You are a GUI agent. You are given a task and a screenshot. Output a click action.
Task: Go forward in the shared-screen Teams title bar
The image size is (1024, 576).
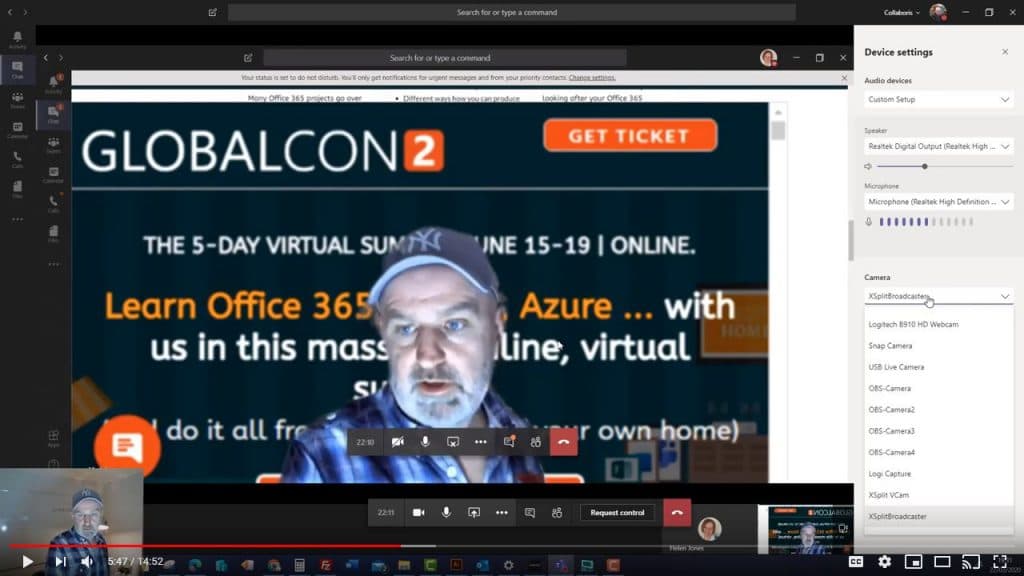[61, 58]
